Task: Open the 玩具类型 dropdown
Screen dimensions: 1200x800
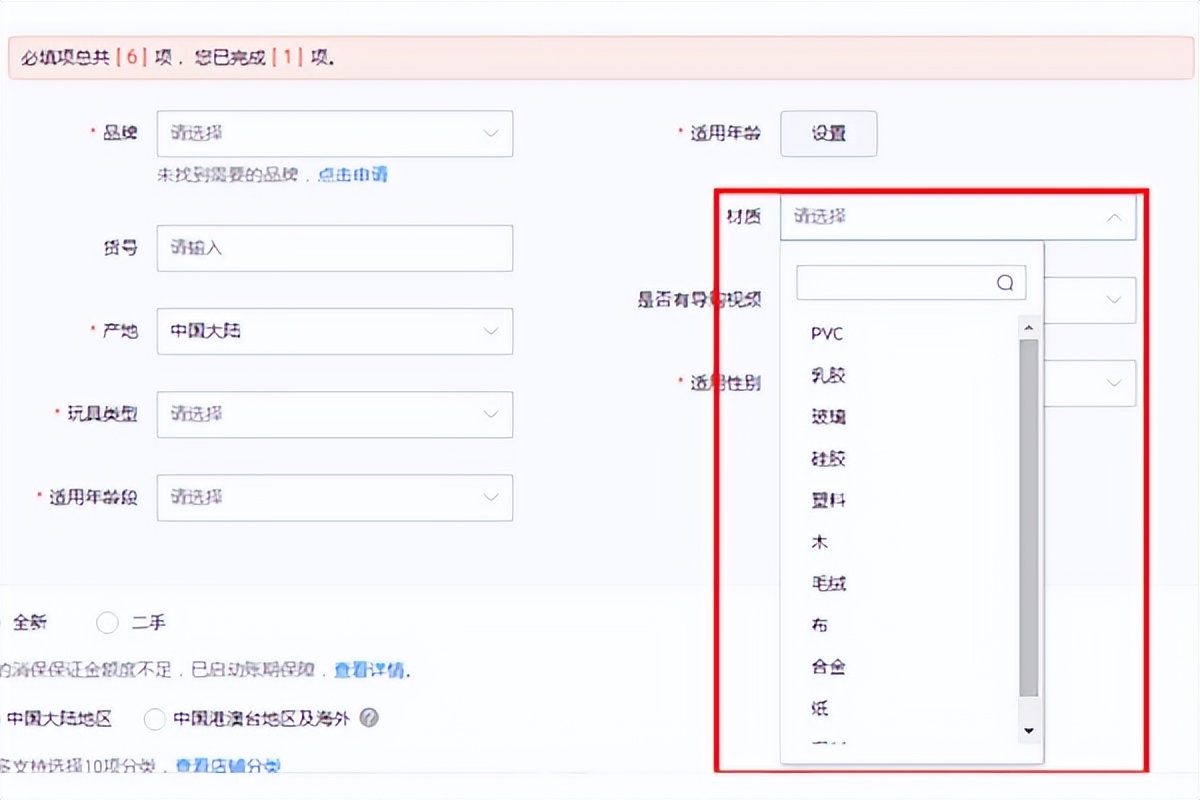Action: (x=335, y=414)
